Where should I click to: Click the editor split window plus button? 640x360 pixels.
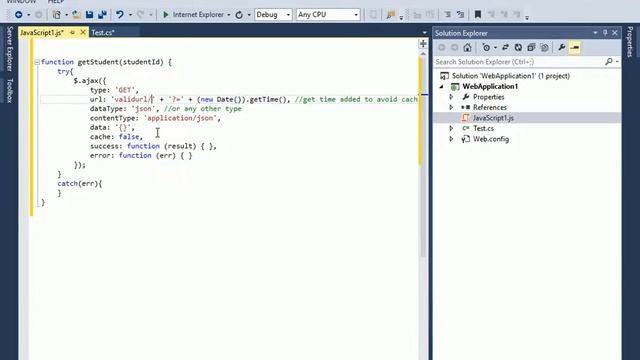(423, 44)
